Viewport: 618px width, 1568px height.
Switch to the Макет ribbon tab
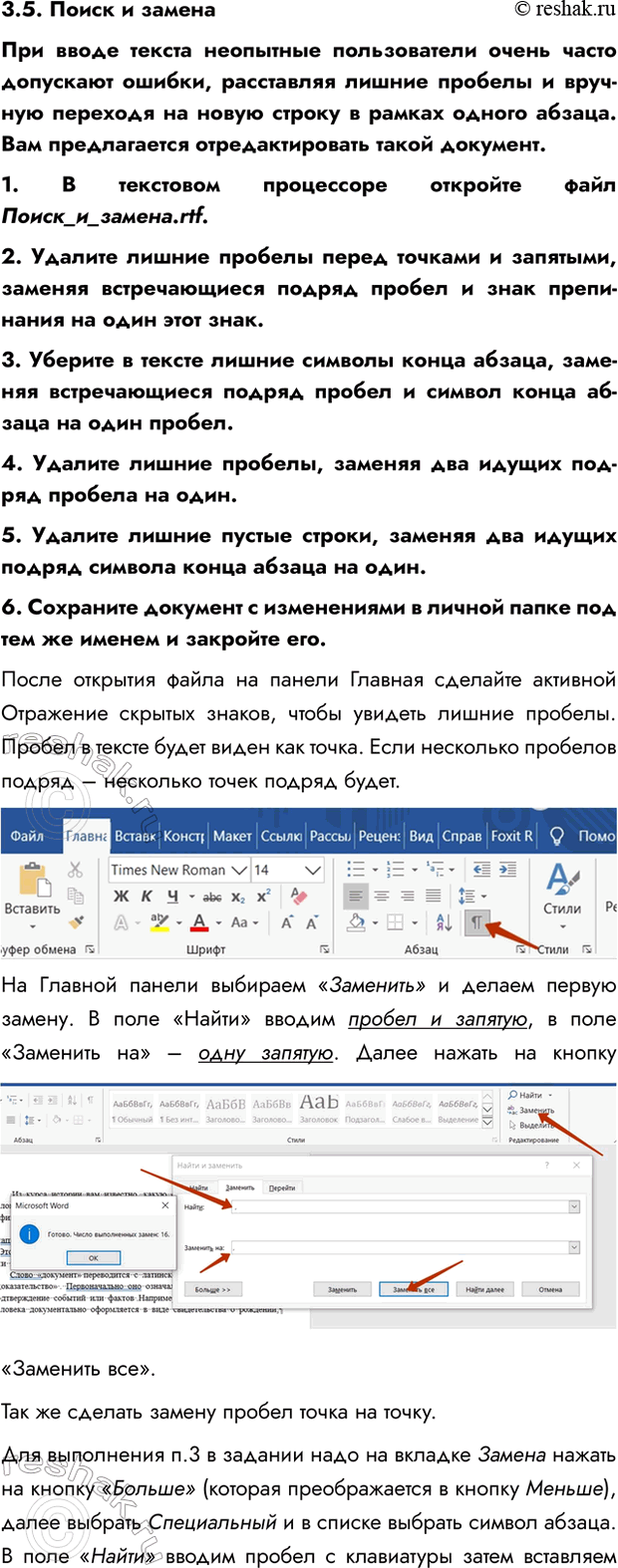232,836
